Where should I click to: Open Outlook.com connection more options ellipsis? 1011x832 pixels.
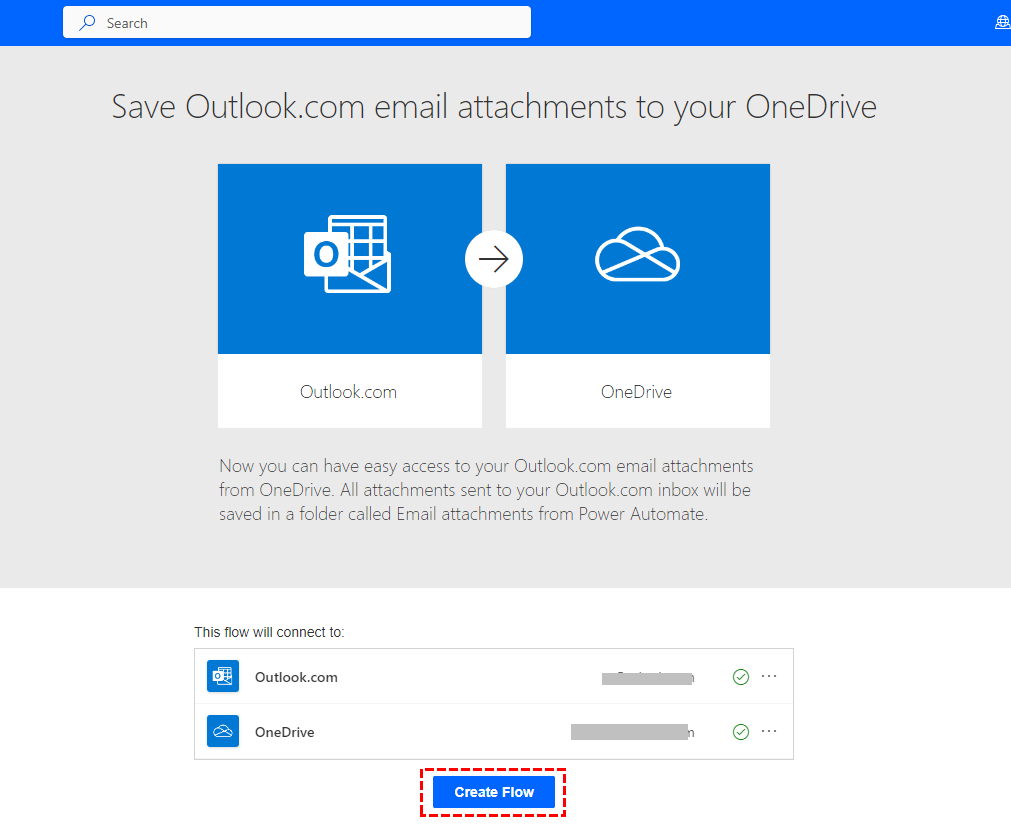point(769,676)
